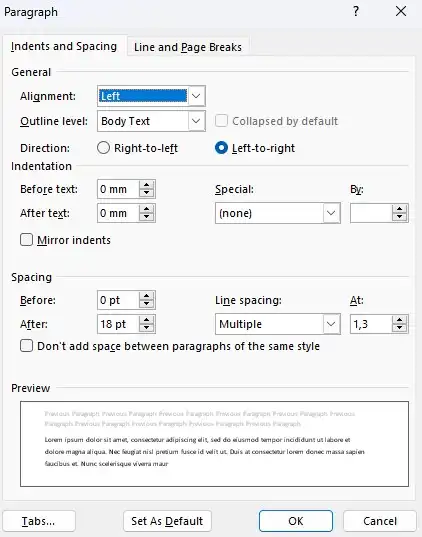Click the help question mark icon
The width and height of the screenshot is (422, 537).
pos(356,11)
